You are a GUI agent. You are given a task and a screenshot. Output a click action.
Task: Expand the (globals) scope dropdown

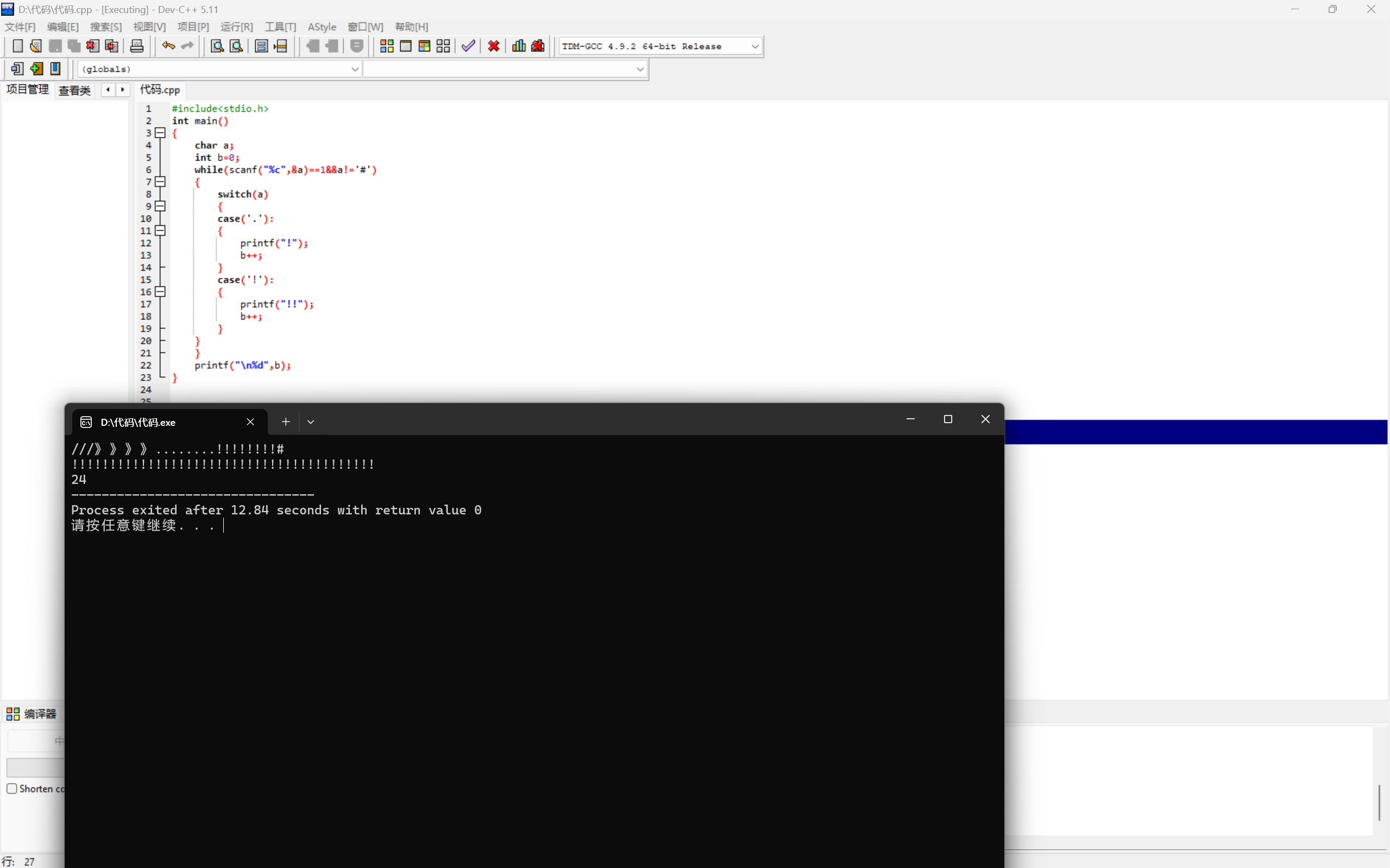pyautogui.click(x=355, y=70)
